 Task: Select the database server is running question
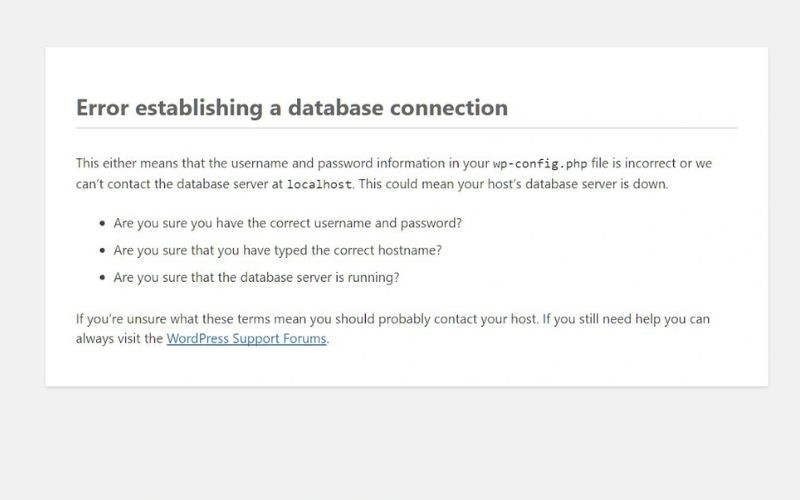tap(256, 278)
